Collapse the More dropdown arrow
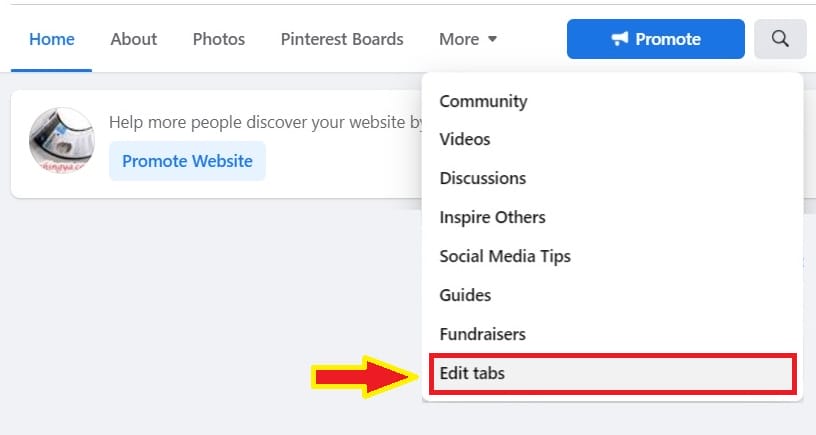This screenshot has height=435, width=816. click(492, 39)
